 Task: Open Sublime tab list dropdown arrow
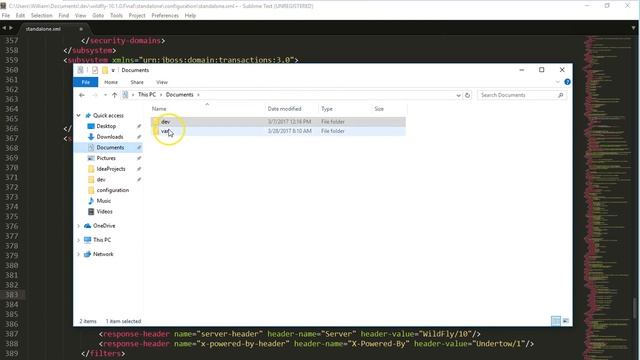[x=633, y=28]
